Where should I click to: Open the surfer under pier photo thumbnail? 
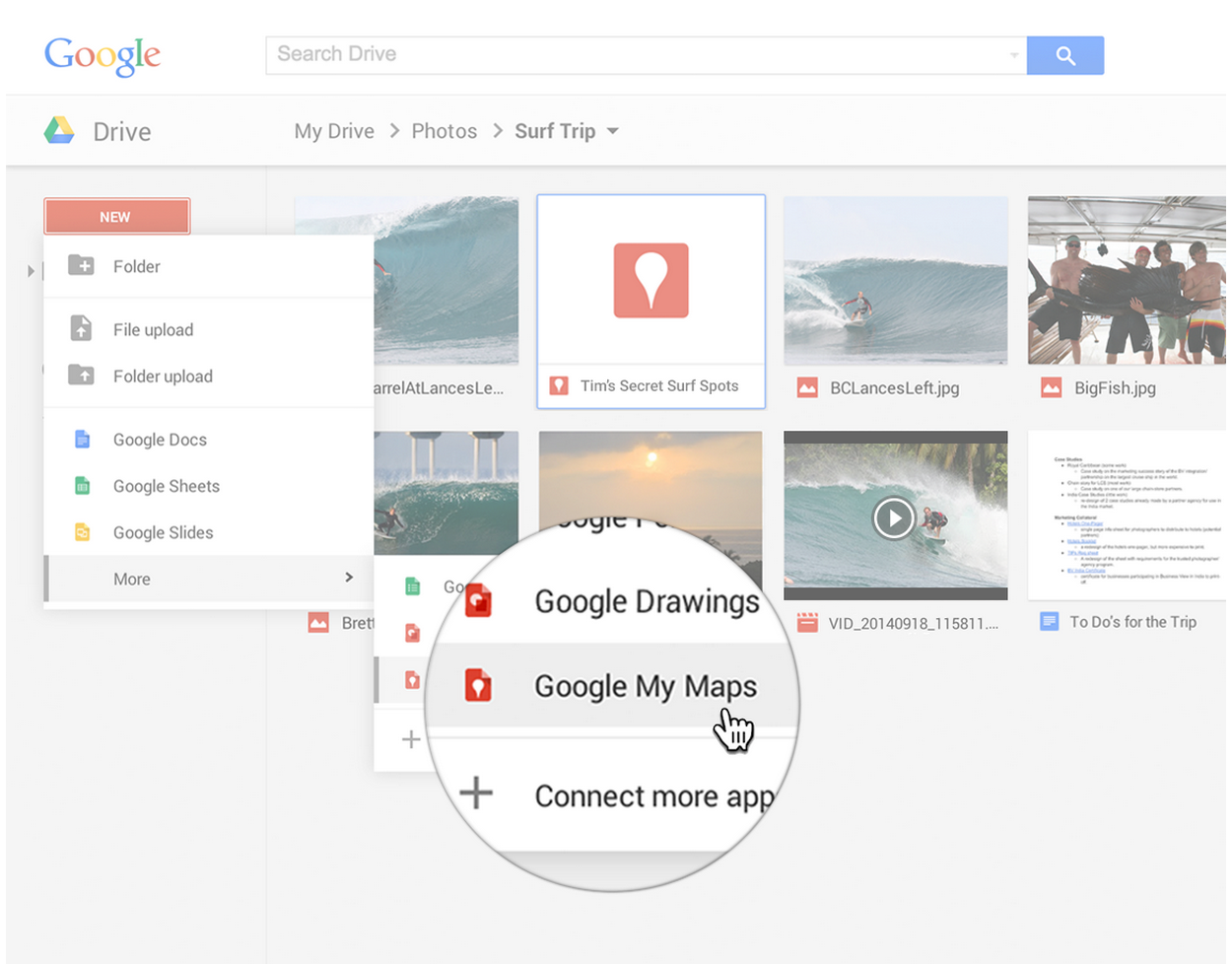[x=445, y=491]
